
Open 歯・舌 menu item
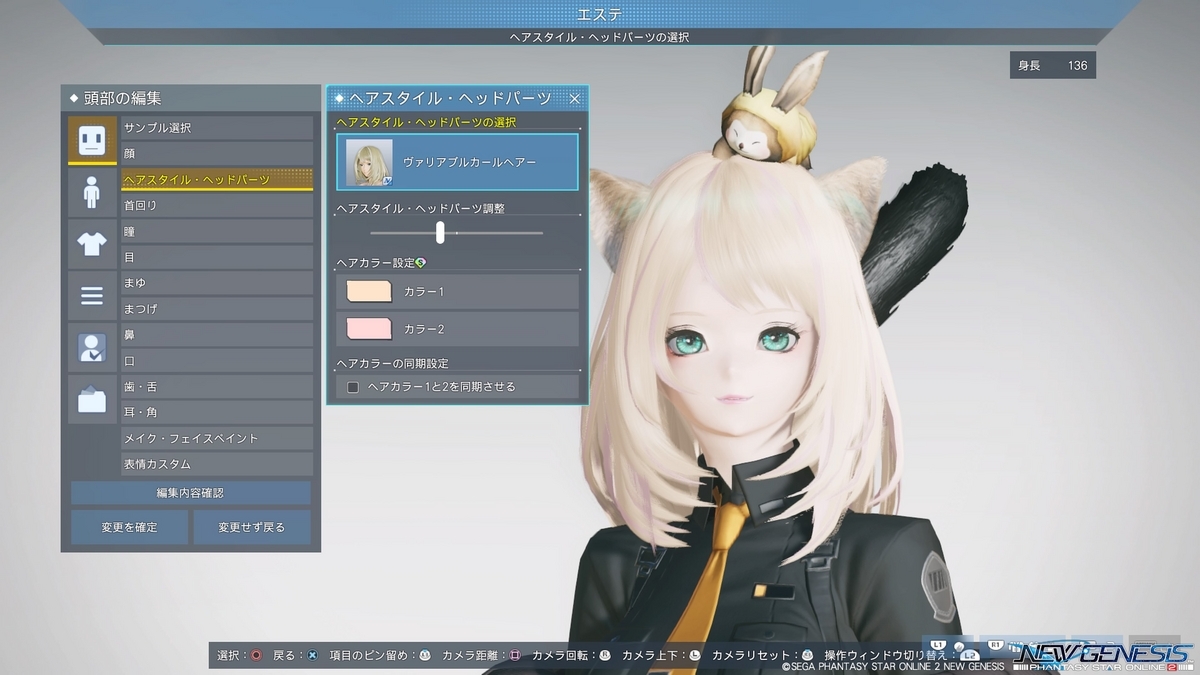tap(217, 387)
